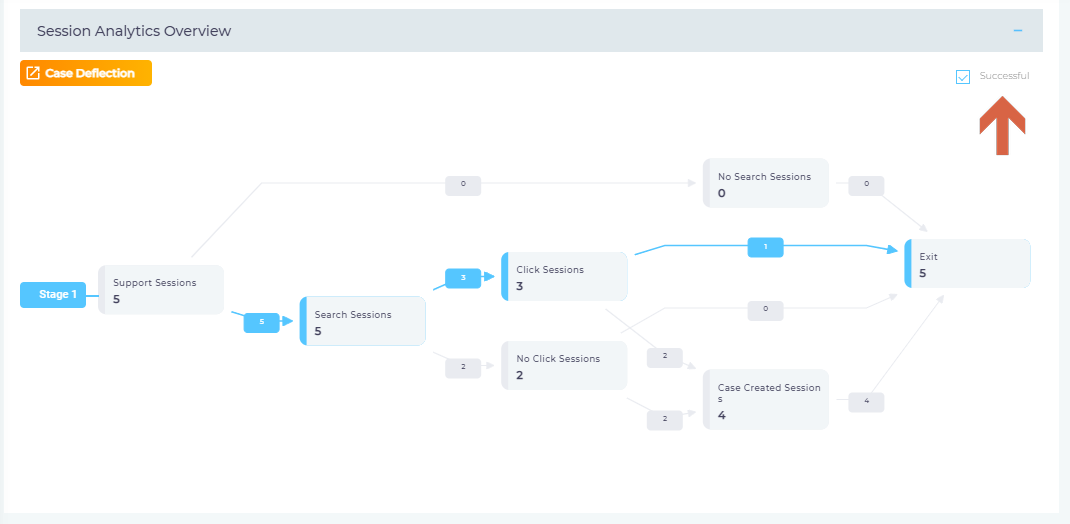
Task: Click the Support to Search flow badge 5
Action: (262, 322)
